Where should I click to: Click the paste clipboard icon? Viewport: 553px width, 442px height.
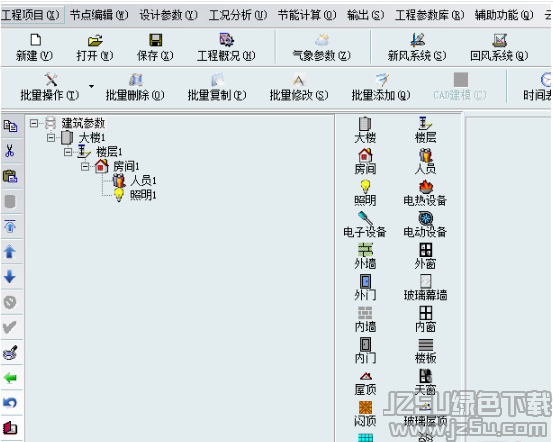coord(10,176)
